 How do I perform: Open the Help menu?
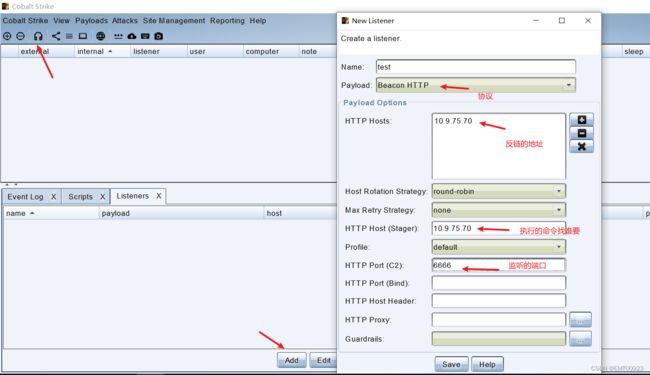click(x=258, y=20)
